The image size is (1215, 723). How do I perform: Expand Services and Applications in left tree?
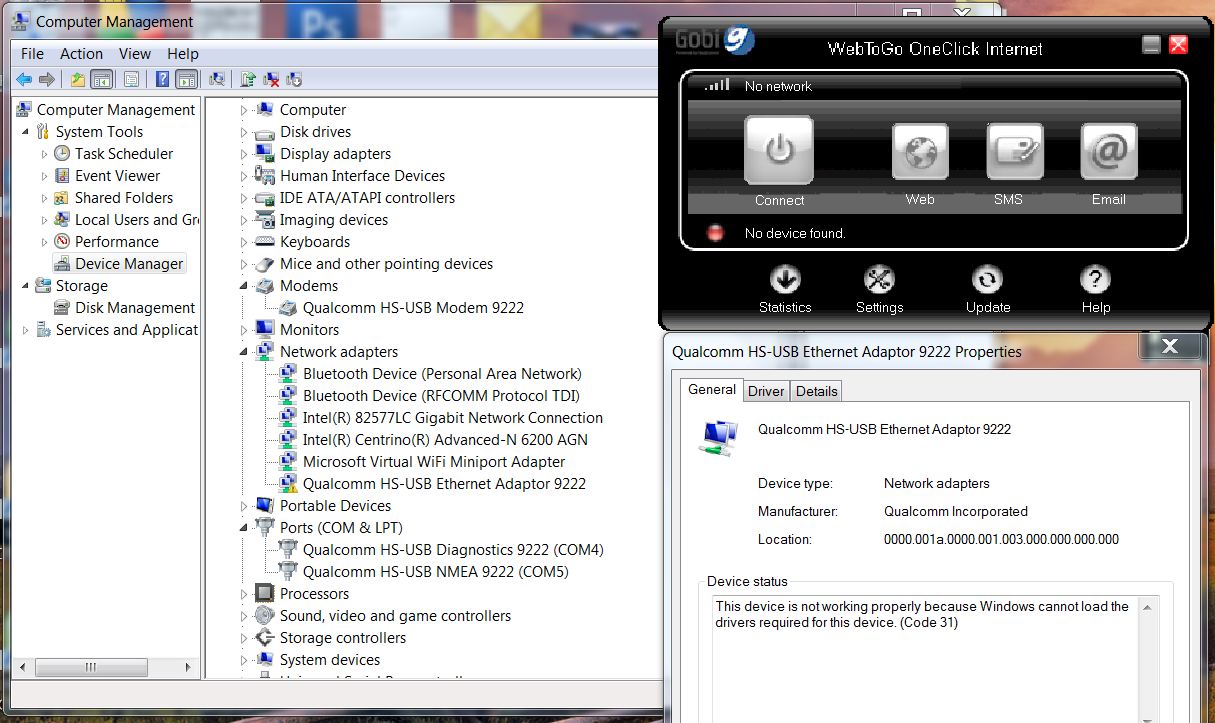(25, 330)
